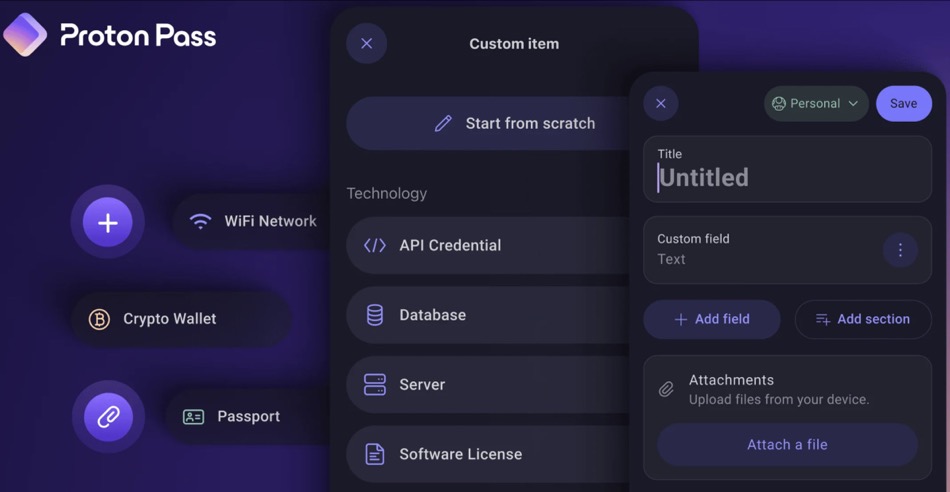The image size is (950, 492).
Task: Click the Add section button
Action: click(x=863, y=319)
